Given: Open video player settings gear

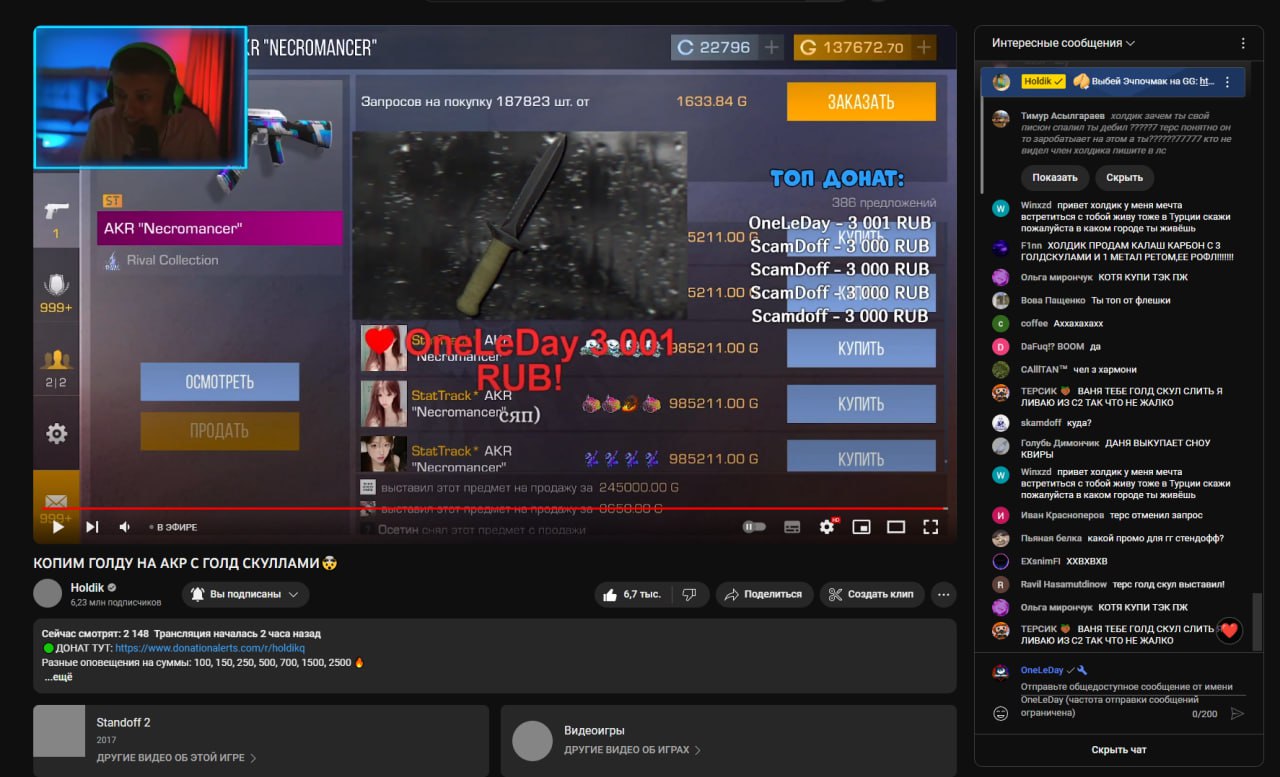Looking at the screenshot, I should 827,527.
